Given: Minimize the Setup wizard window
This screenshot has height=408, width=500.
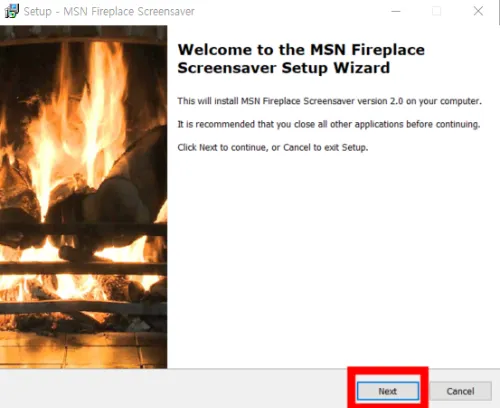Looking at the screenshot, I should click(x=396, y=11).
